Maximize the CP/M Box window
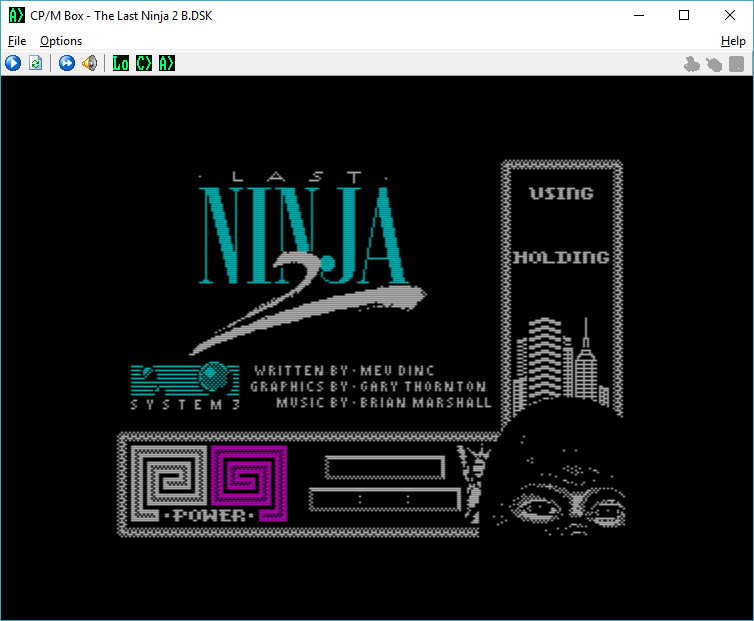754x621 pixels. coord(684,15)
